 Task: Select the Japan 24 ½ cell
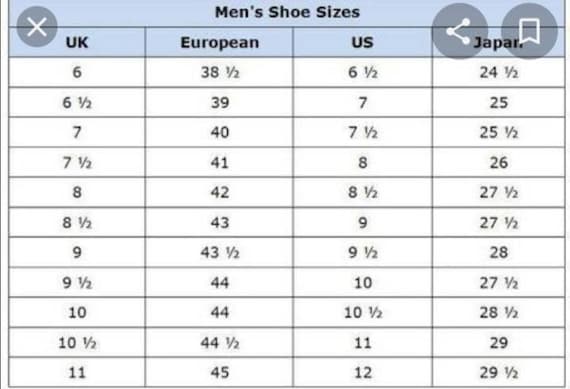tap(499, 72)
